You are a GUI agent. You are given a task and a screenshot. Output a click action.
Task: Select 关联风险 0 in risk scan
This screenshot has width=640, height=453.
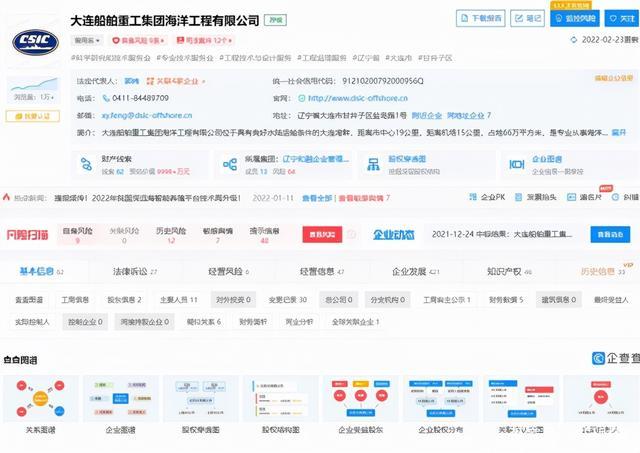[124, 235]
